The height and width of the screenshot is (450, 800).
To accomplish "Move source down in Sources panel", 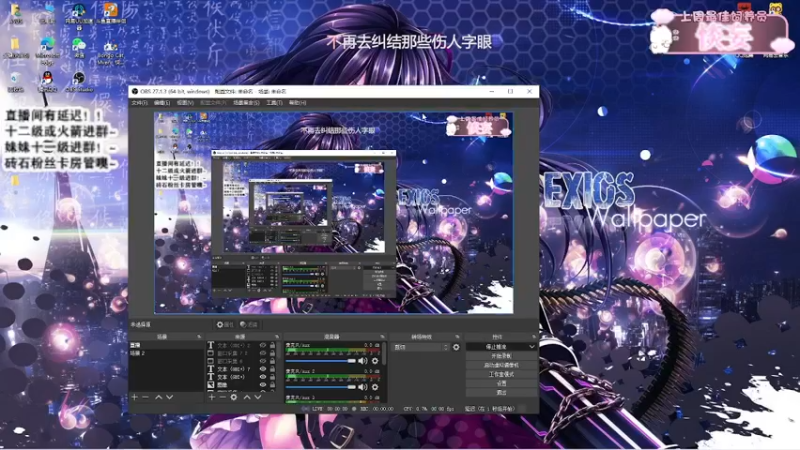I will coord(258,397).
